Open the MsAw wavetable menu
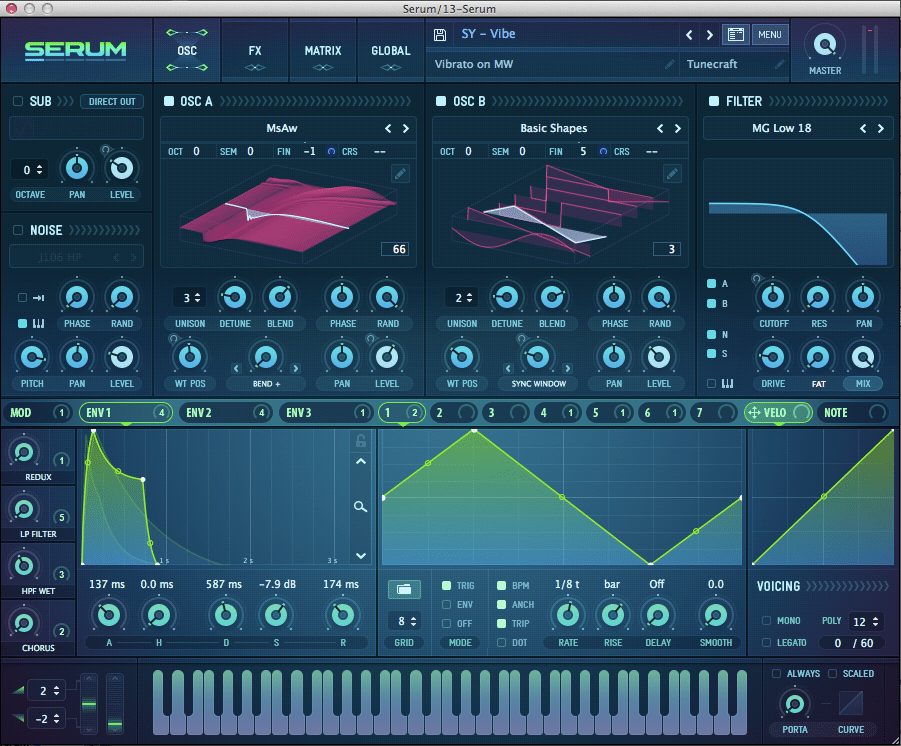 282,128
